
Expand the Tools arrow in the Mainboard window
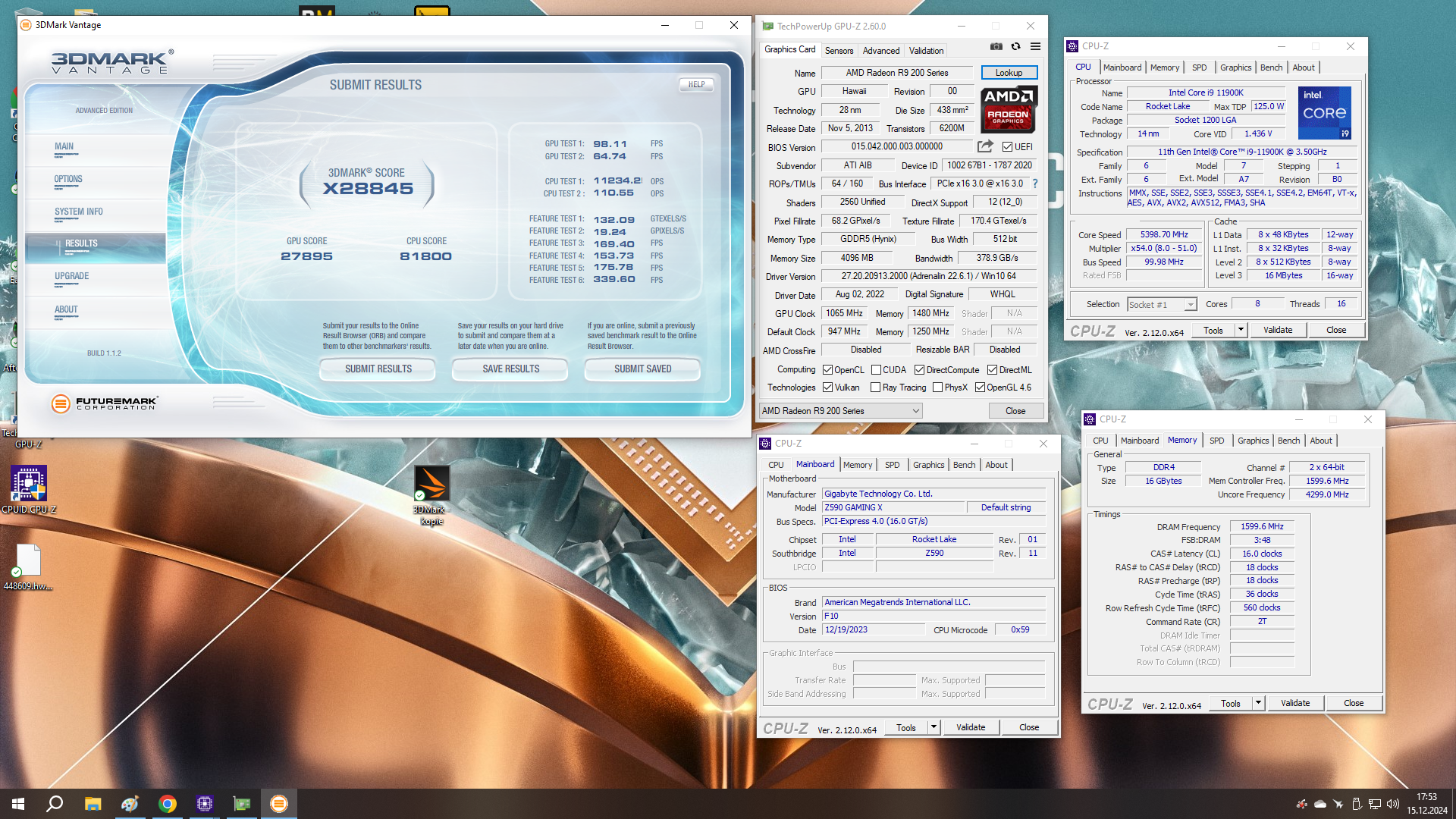[x=934, y=727]
